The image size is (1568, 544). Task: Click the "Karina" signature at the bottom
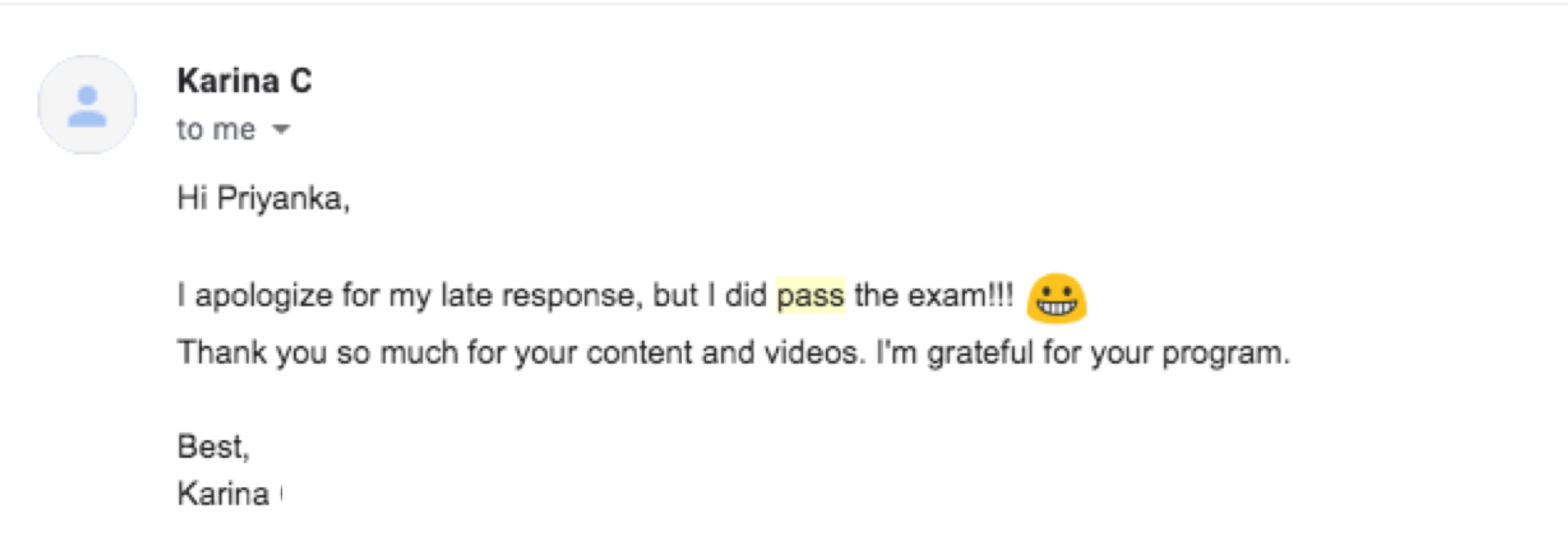[223, 494]
